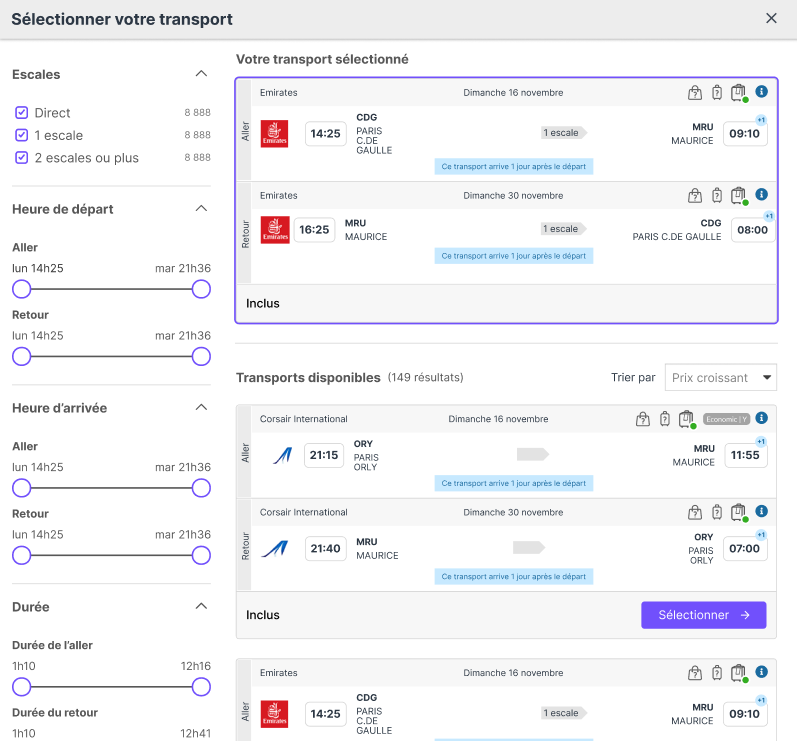This screenshot has width=797, height=741.
Task: Click the Economic | Y fare badge
Action: point(725,419)
